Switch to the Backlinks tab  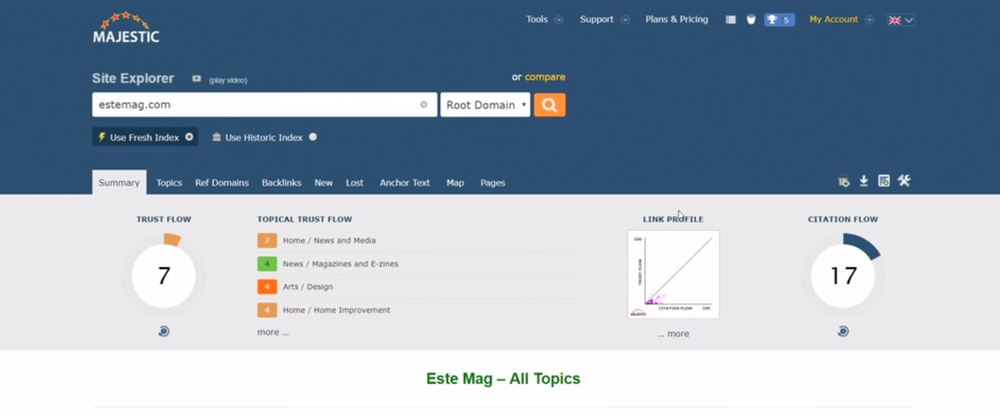point(281,183)
